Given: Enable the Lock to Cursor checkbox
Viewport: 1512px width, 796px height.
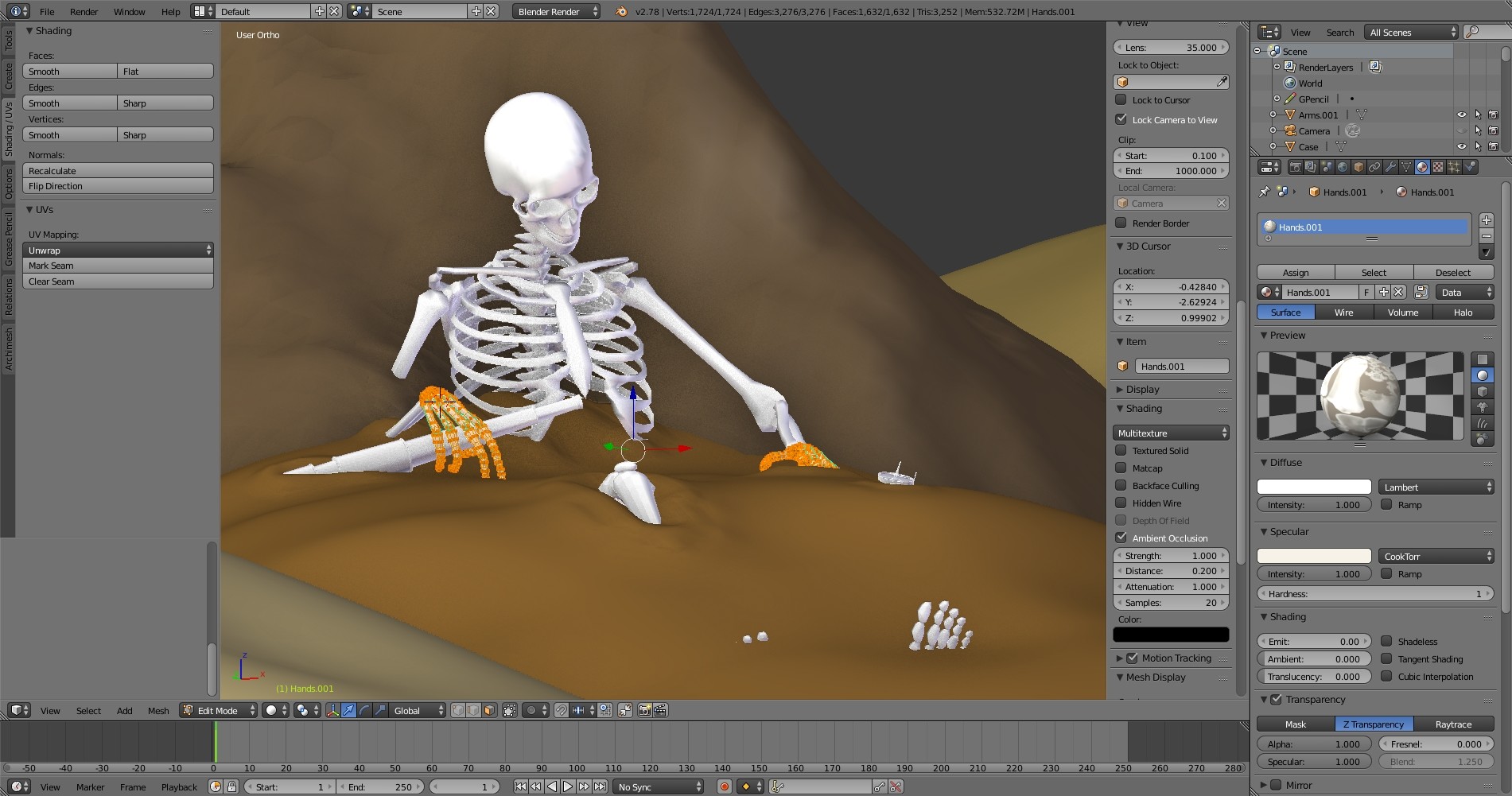Looking at the screenshot, I should pos(1121,100).
